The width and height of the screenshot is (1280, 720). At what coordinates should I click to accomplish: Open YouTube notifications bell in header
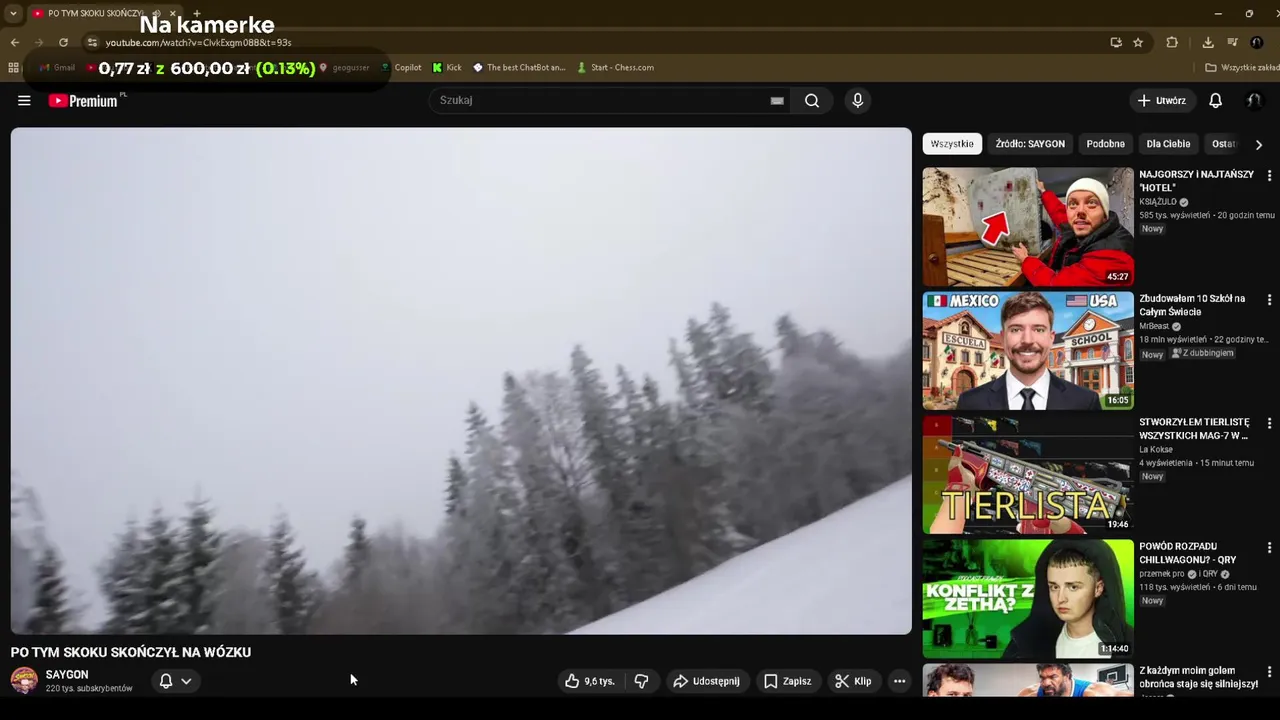tap(1215, 100)
